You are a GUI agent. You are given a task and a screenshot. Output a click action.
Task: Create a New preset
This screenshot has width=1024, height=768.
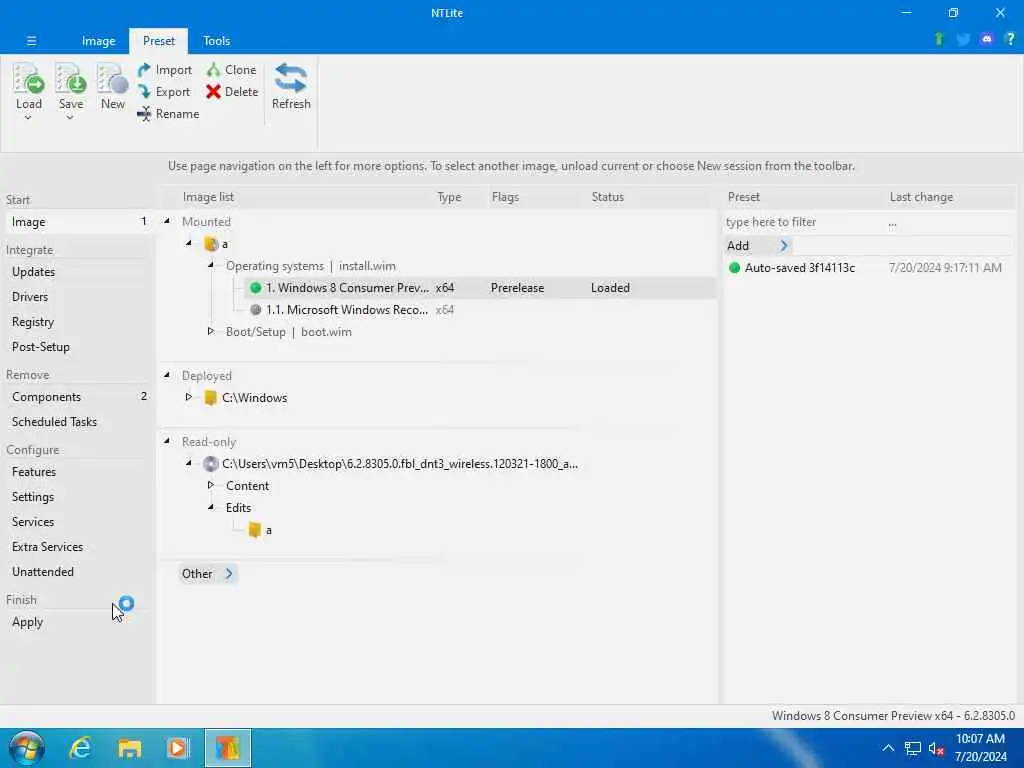pos(112,86)
